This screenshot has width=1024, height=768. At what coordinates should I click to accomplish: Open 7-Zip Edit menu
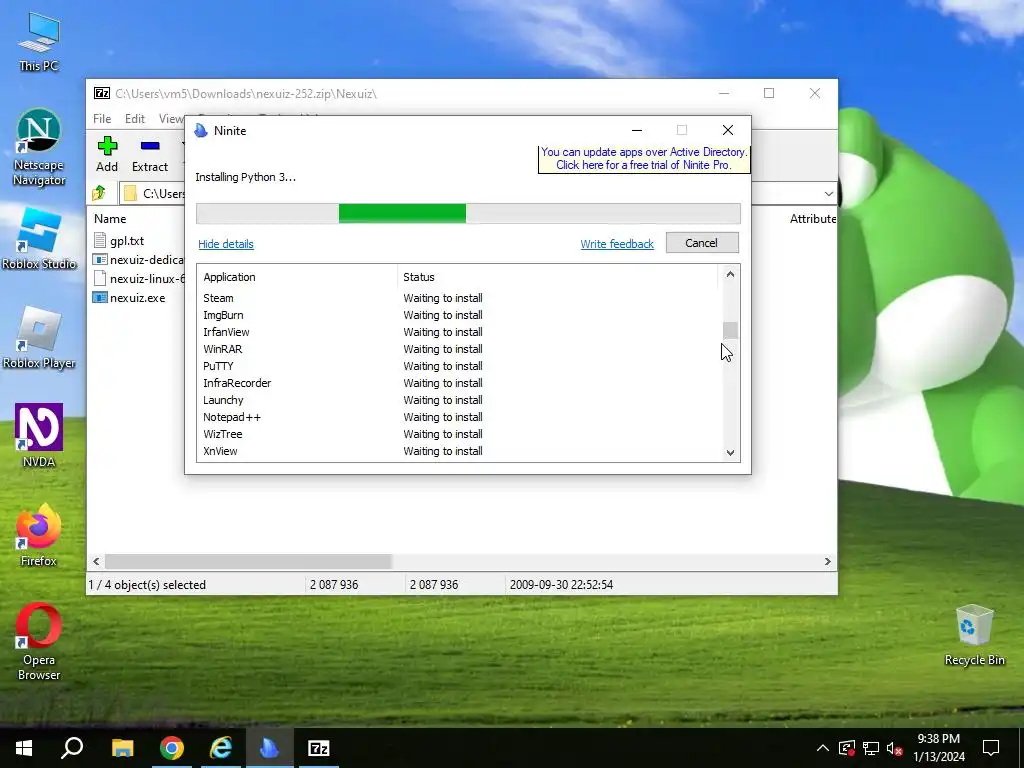[135, 119]
